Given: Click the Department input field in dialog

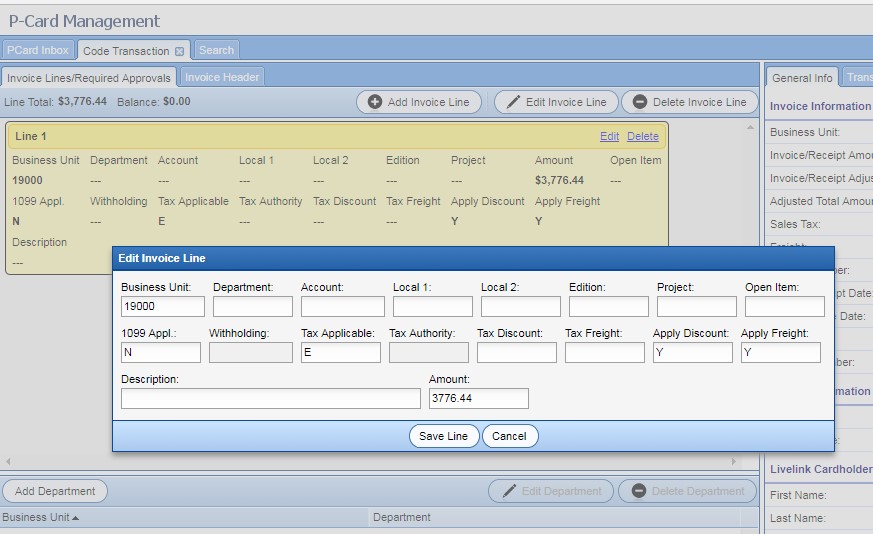Looking at the screenshot, I should 253,306.
